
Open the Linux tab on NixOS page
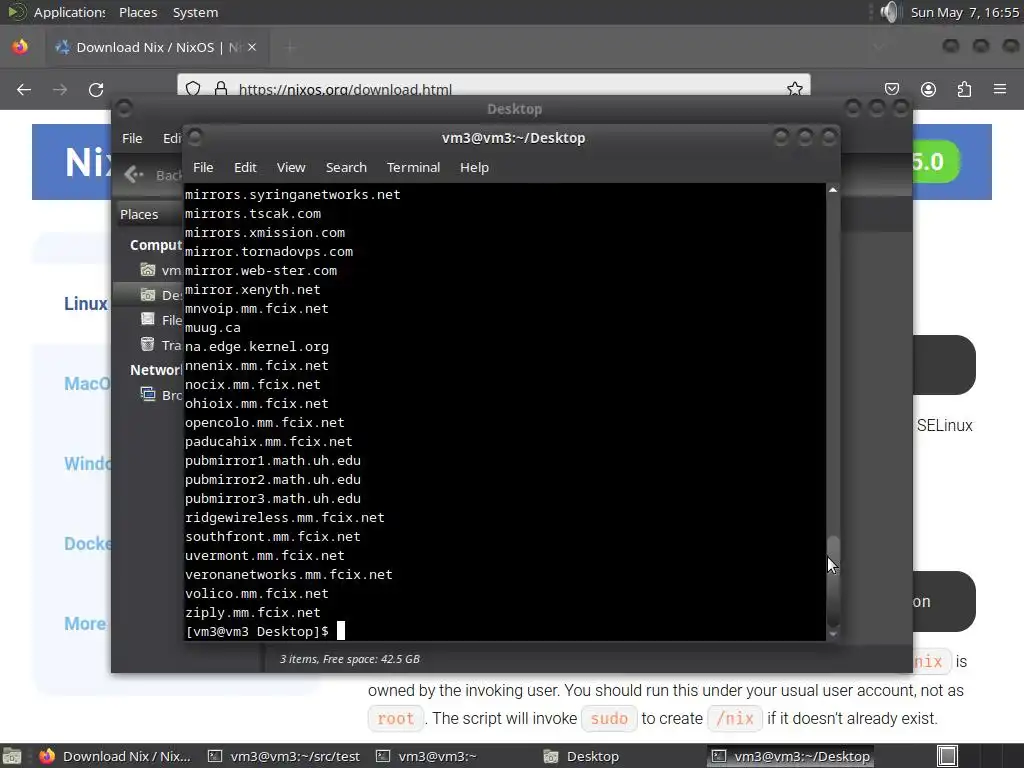[86, 304]
